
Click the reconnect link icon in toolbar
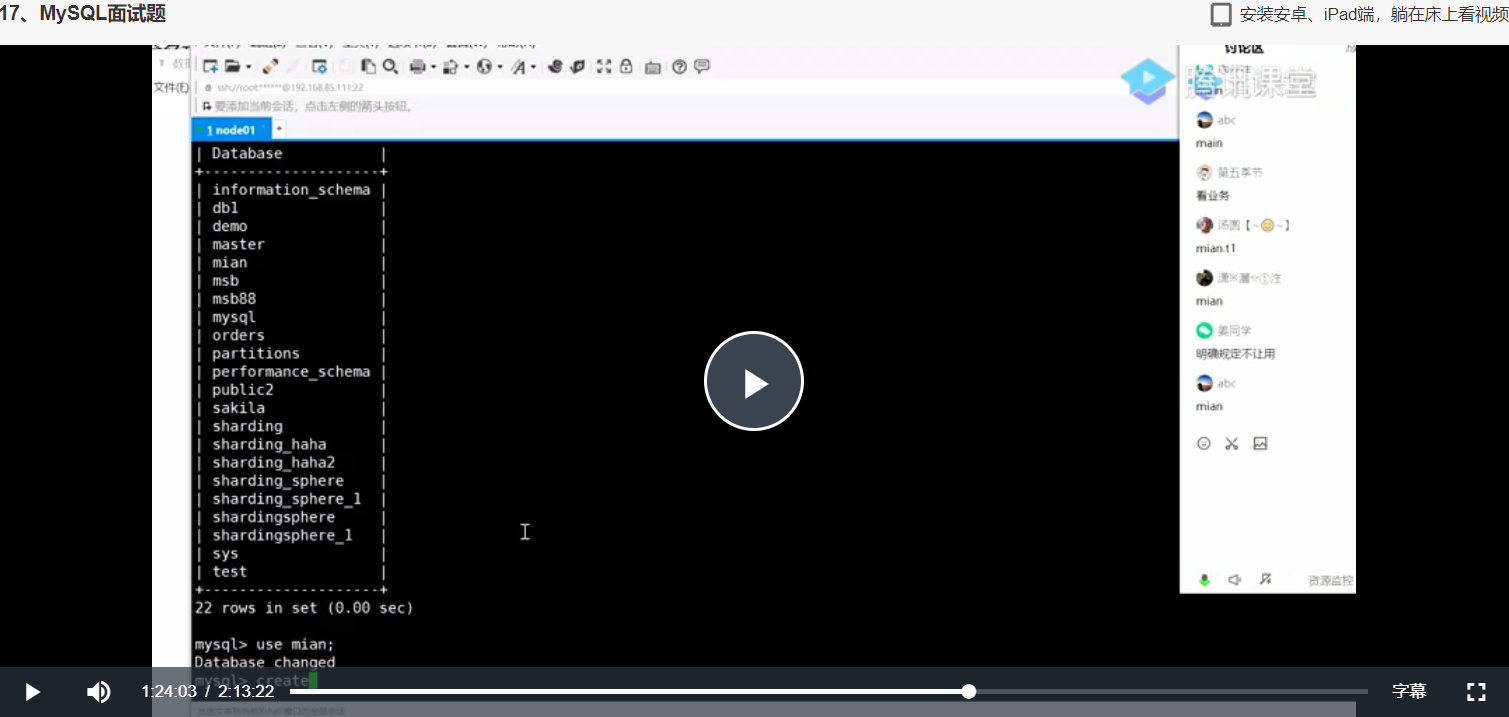click(x=270, y=66)
